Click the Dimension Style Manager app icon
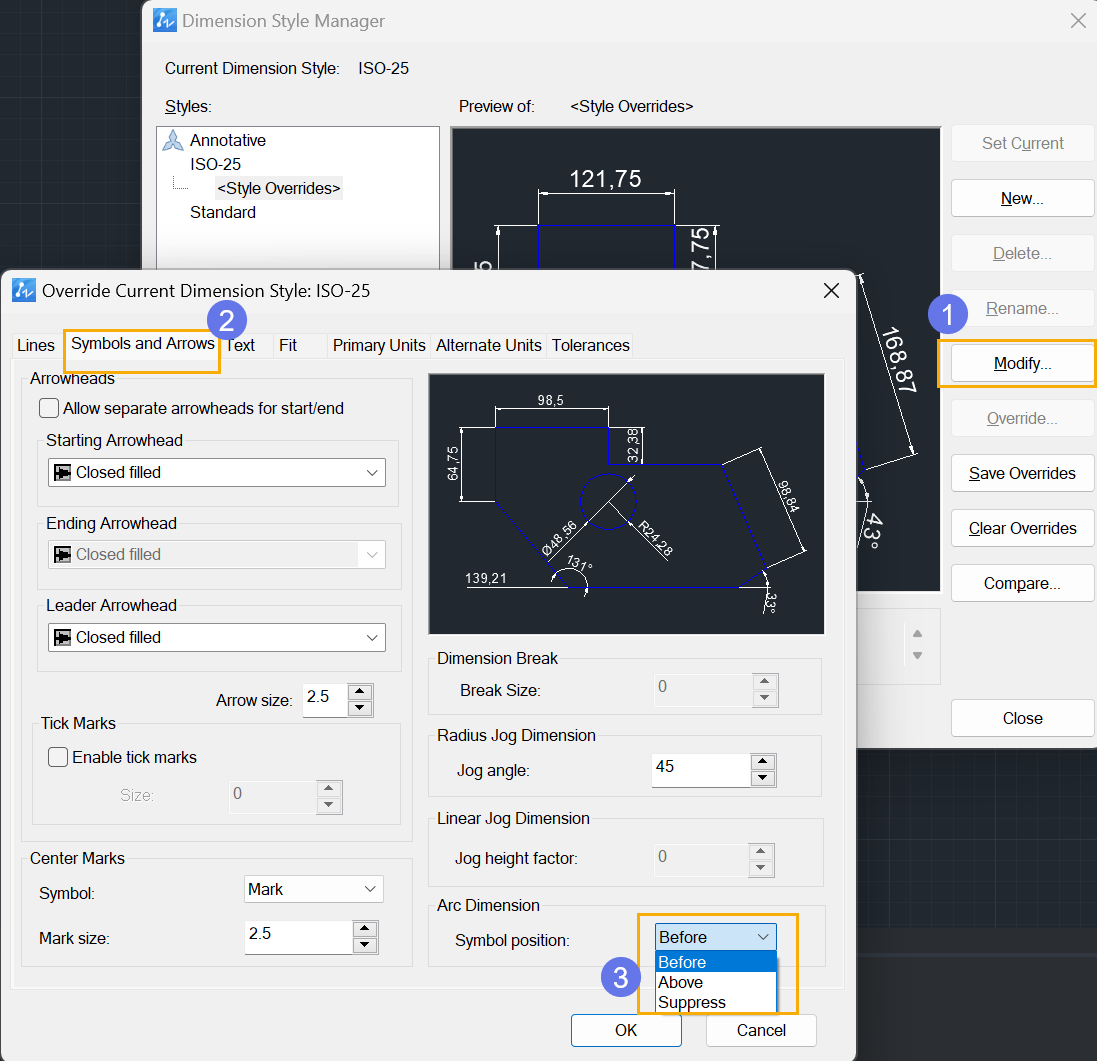The width and height of the screenshot is (1097, 1061). click(x=164, y=20)
